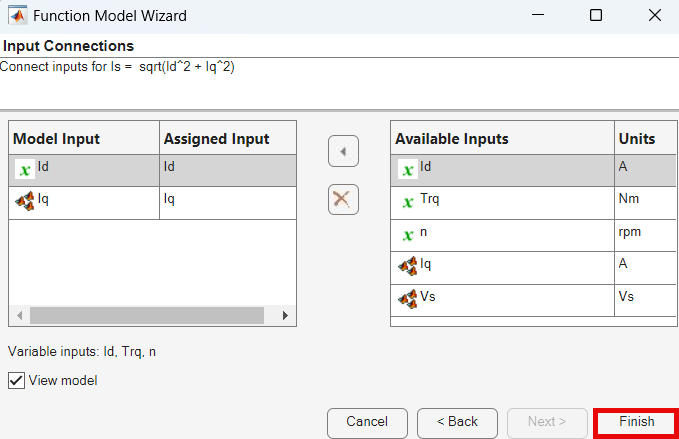Click the Variable inputs: Id, Trq, n text

click(82, 352)
